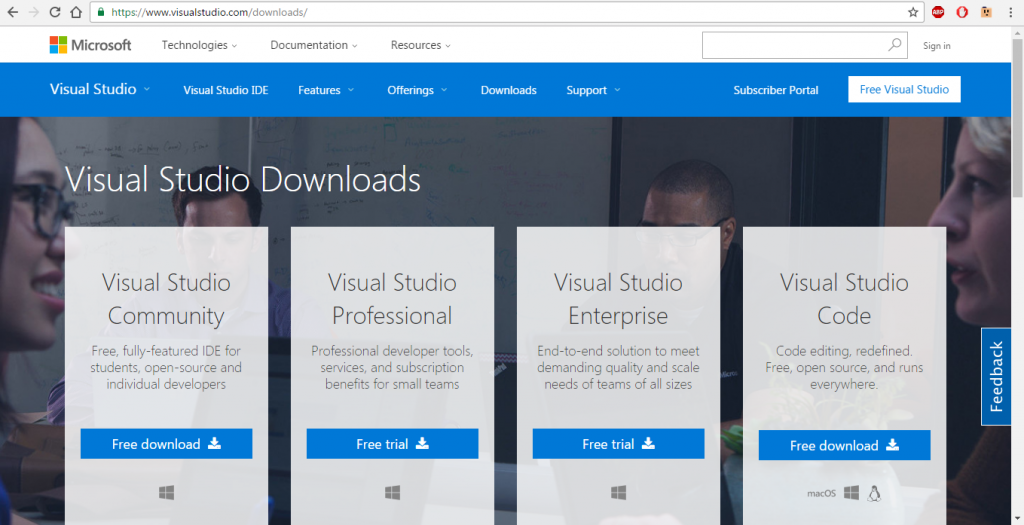Click the browser forward arrow
Screen dimensions: 1024x525
33,12
